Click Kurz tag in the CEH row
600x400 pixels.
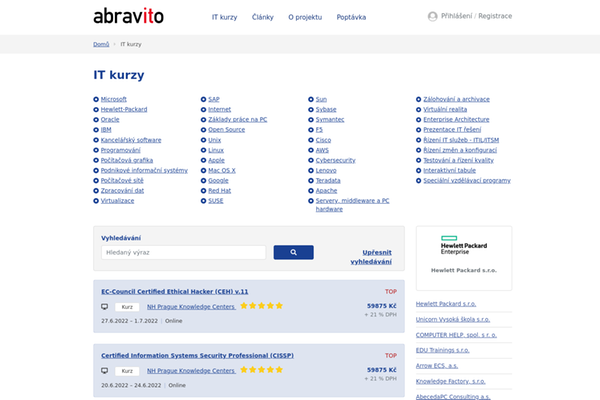127,307
